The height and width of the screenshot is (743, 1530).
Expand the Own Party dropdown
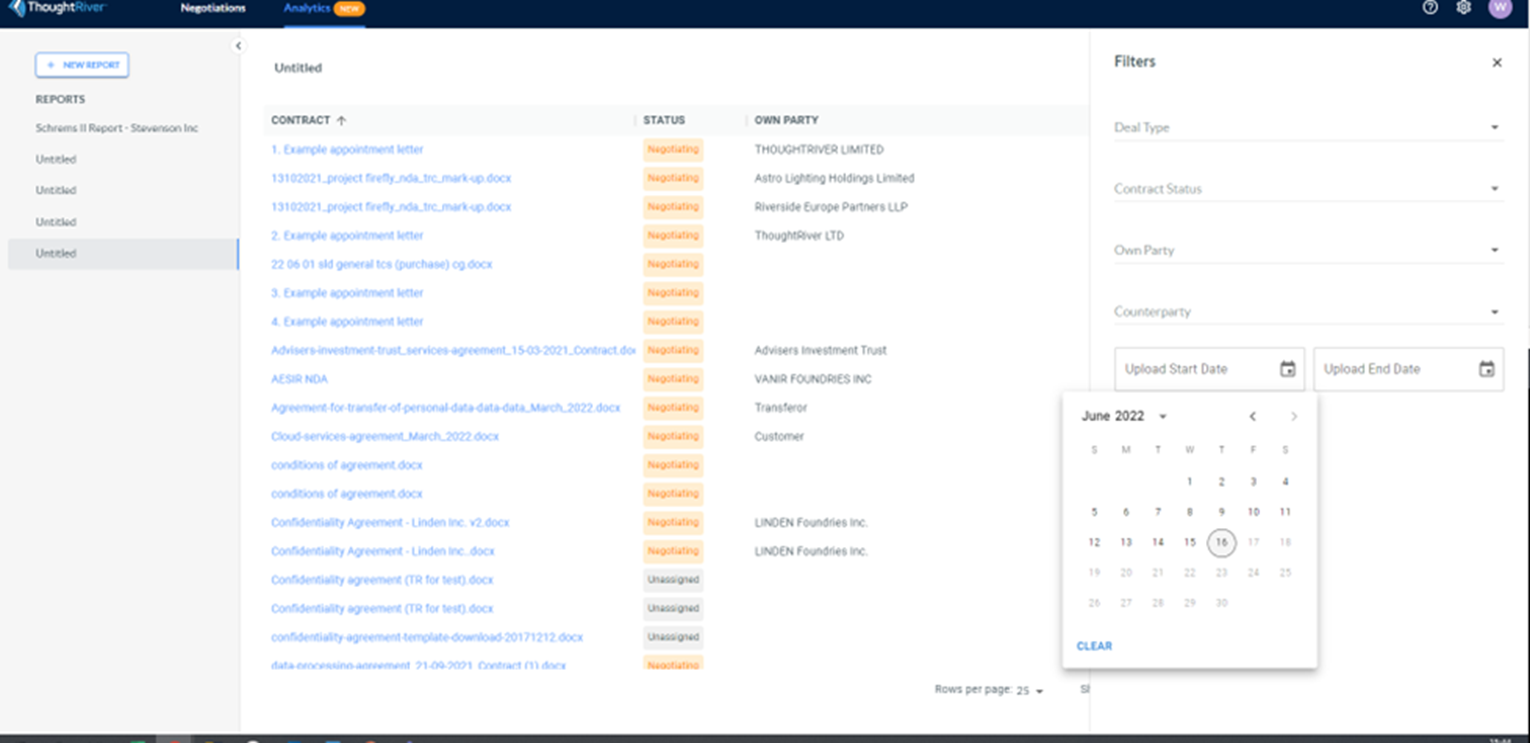point(1308,250)
